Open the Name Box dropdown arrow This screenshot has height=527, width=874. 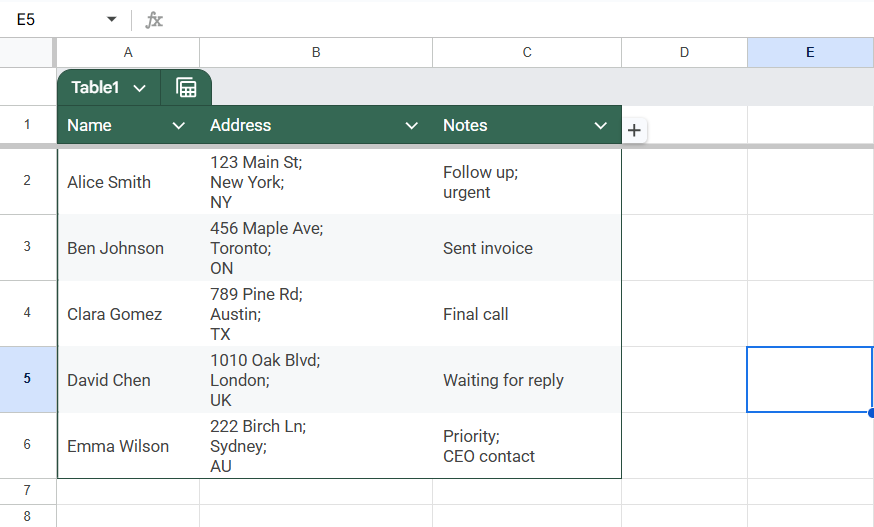coord(111,20)
